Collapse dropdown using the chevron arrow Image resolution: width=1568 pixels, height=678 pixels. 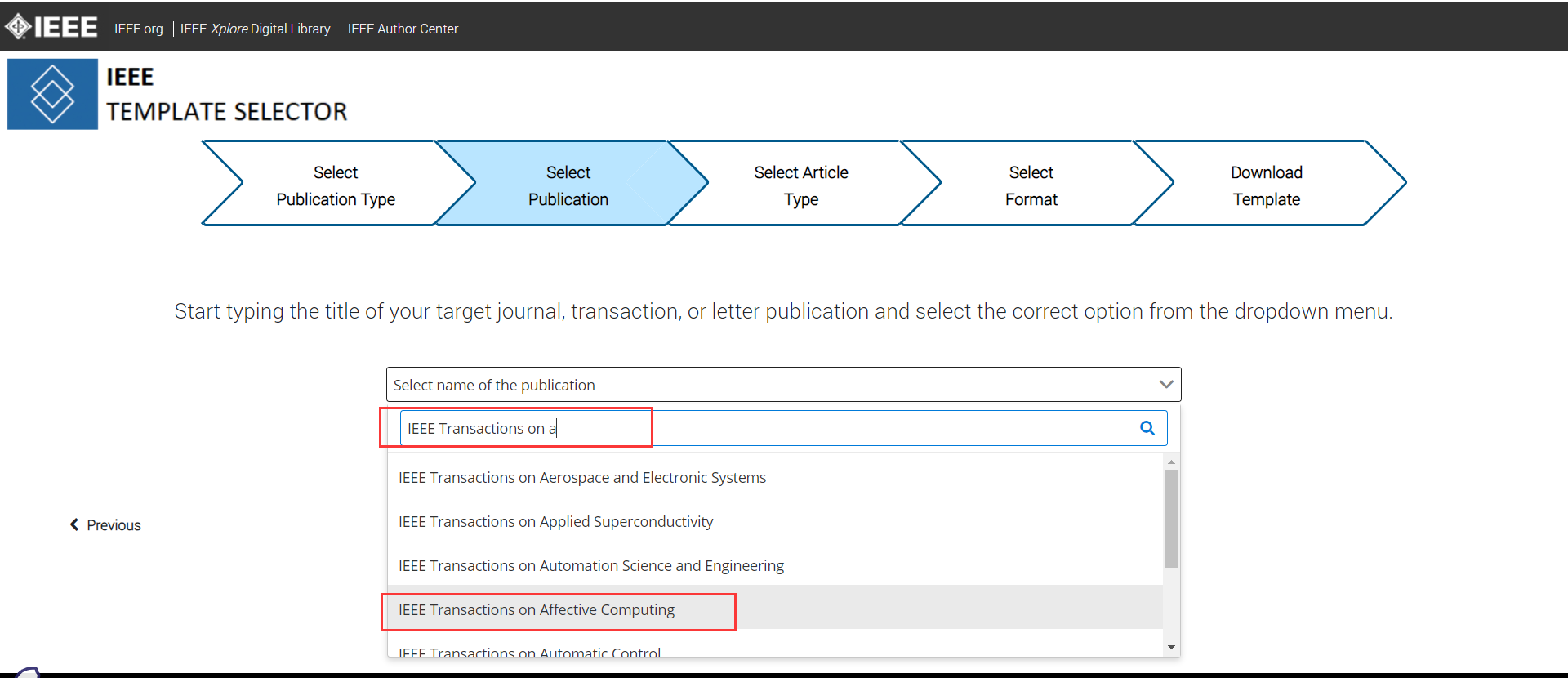coord(1165,385)
